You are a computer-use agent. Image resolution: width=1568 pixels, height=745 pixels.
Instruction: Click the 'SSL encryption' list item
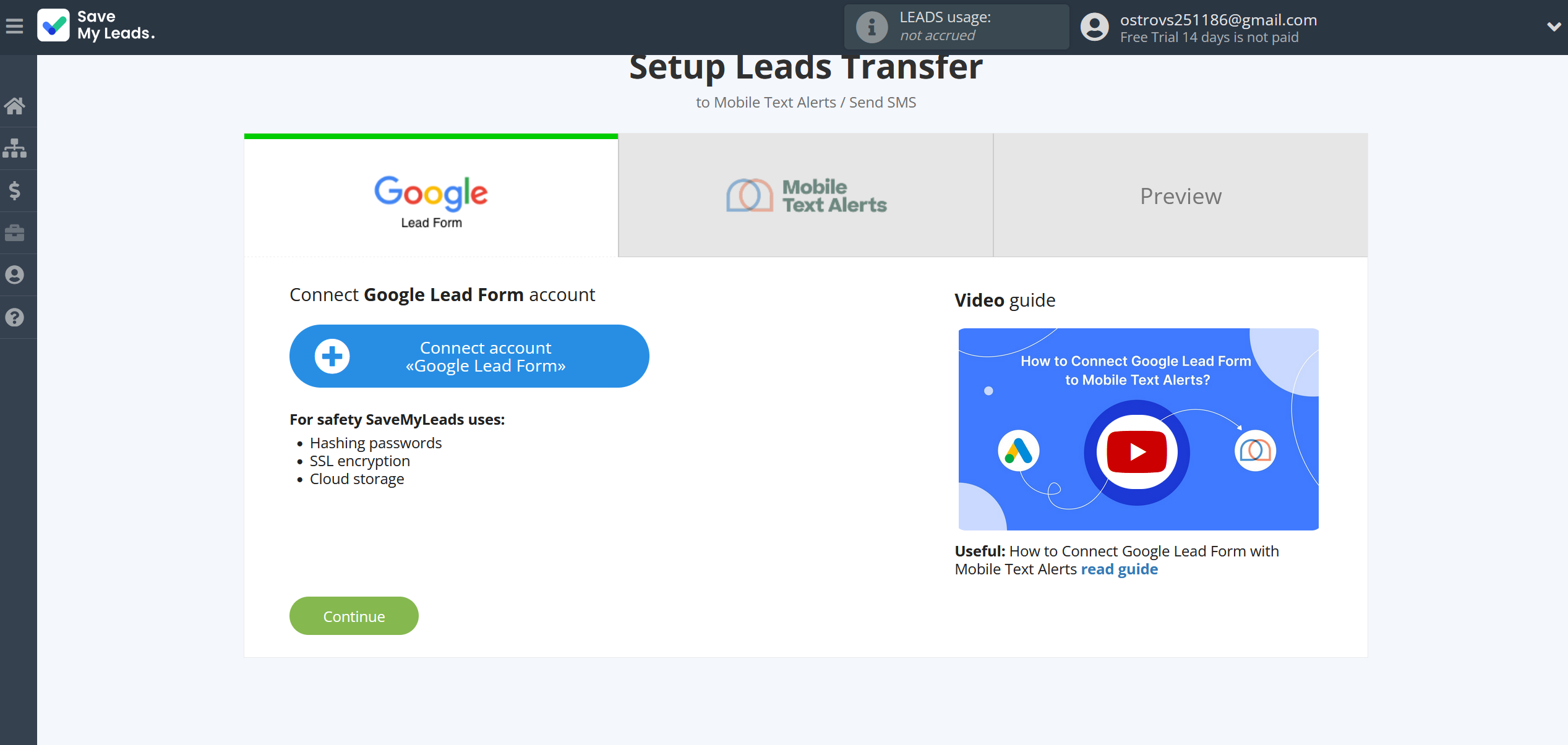pos(359,461)
